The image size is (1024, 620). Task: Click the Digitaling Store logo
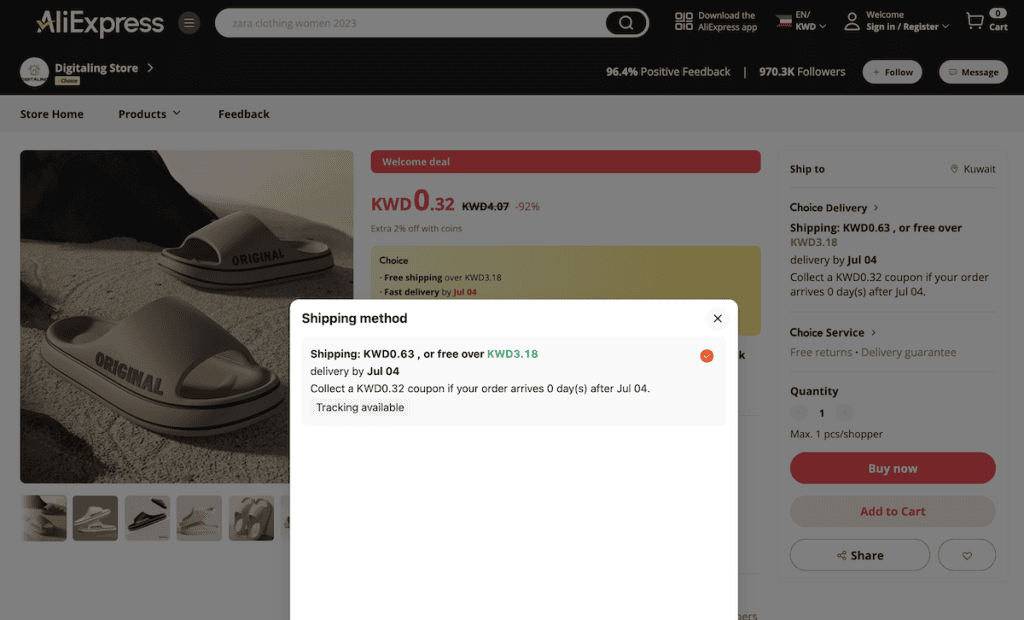pos(34,71)
